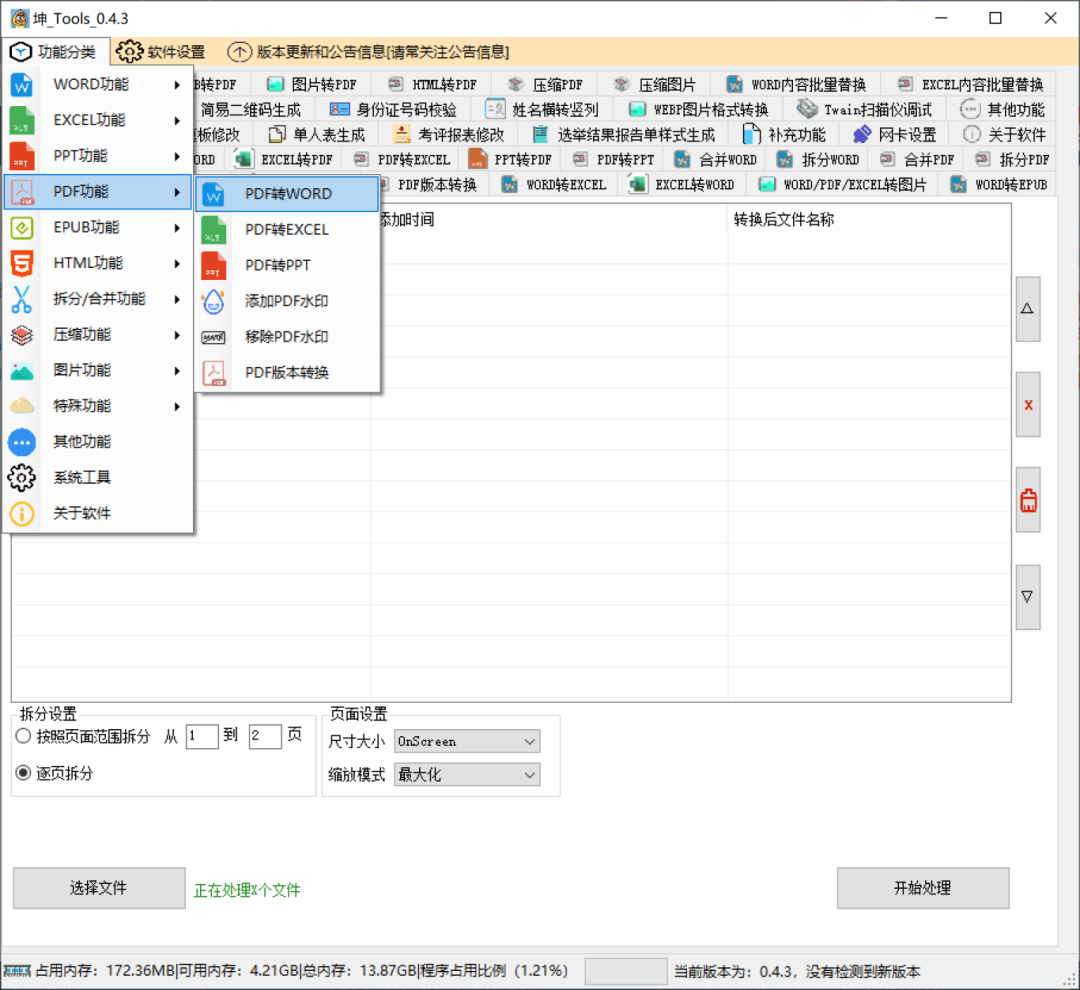
Task: Open the WORD转EPUB tab
Action: (998, 185)
